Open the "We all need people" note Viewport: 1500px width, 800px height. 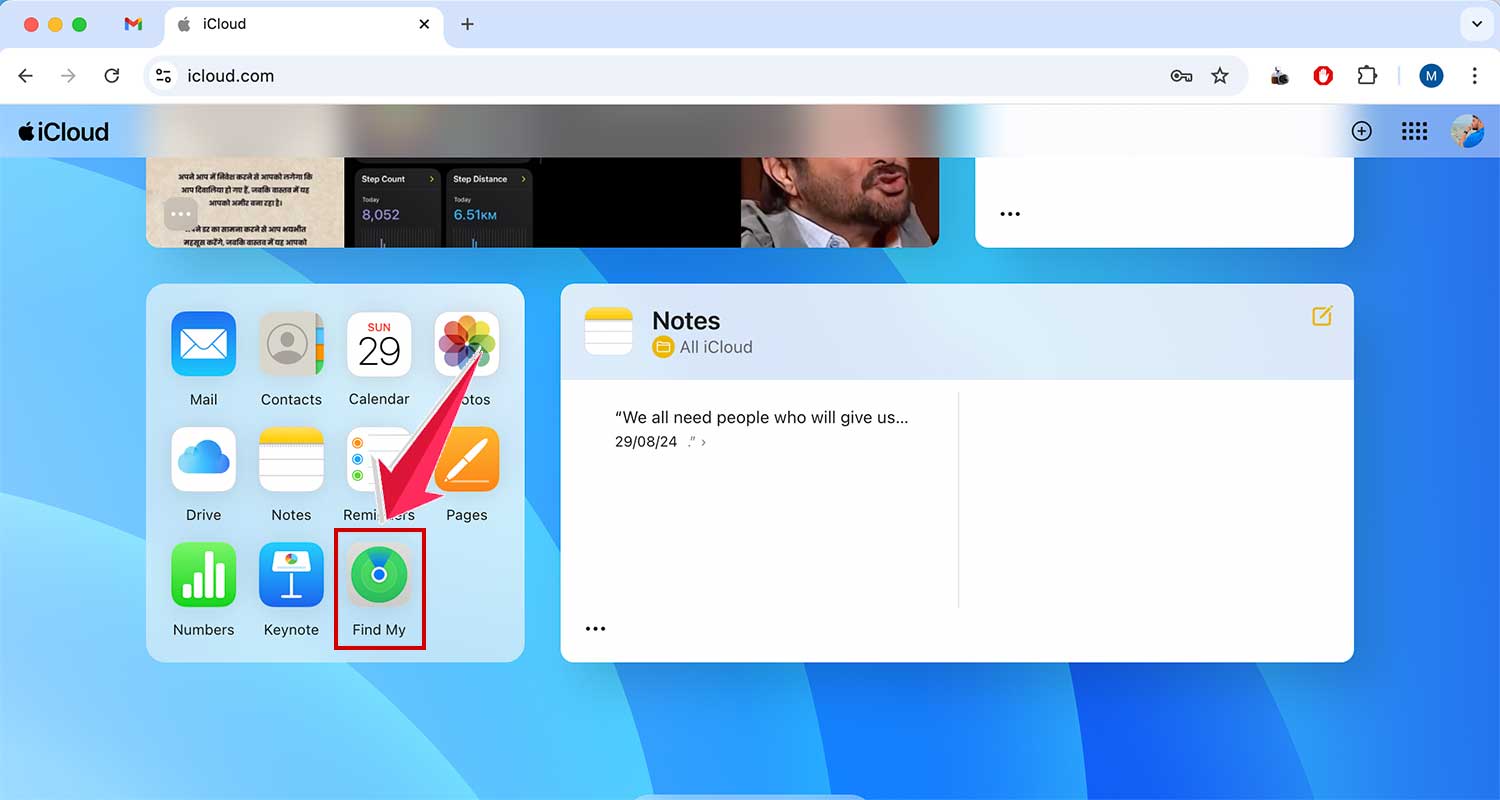(761, 428)
